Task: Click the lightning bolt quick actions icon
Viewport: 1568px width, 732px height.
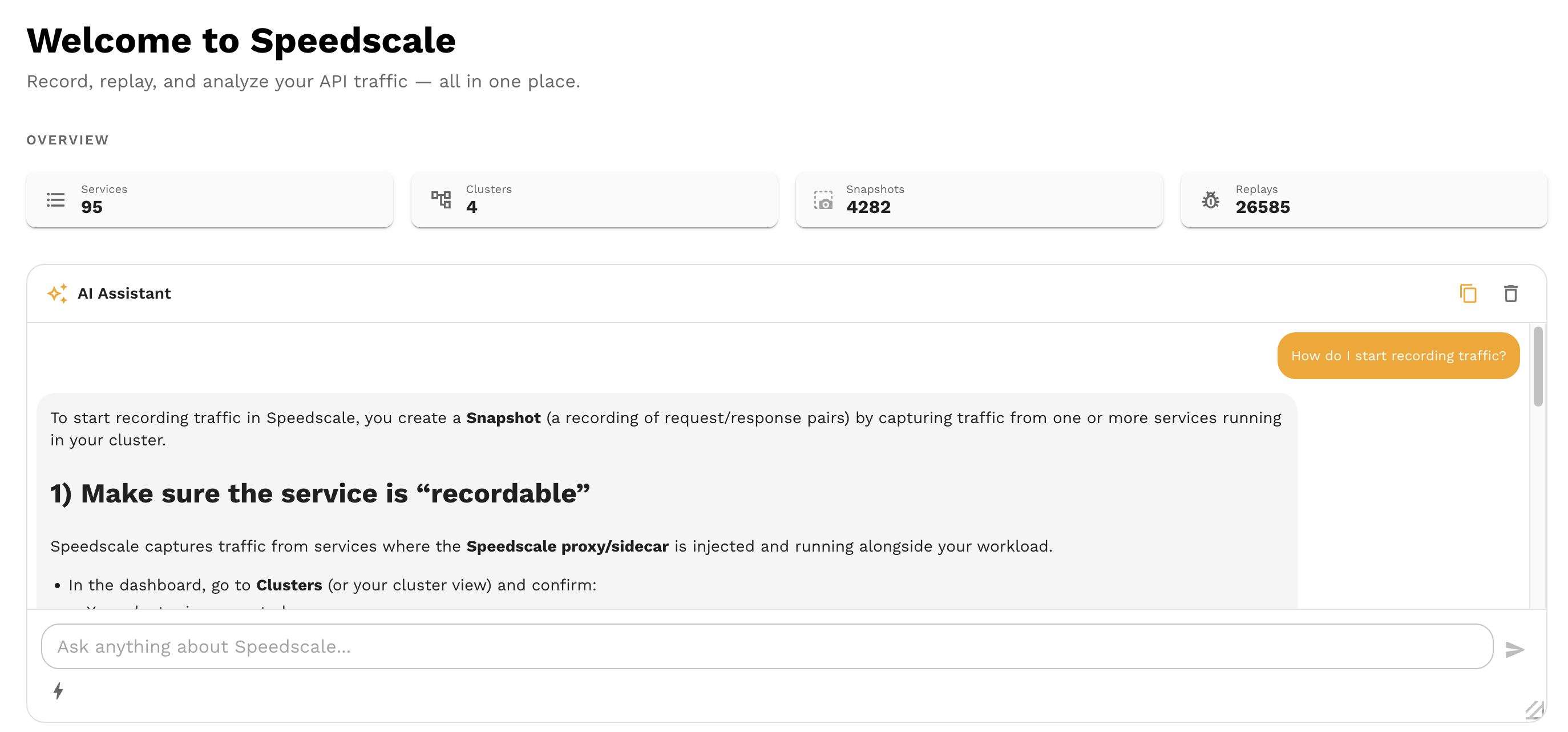Action: point(58,690)
